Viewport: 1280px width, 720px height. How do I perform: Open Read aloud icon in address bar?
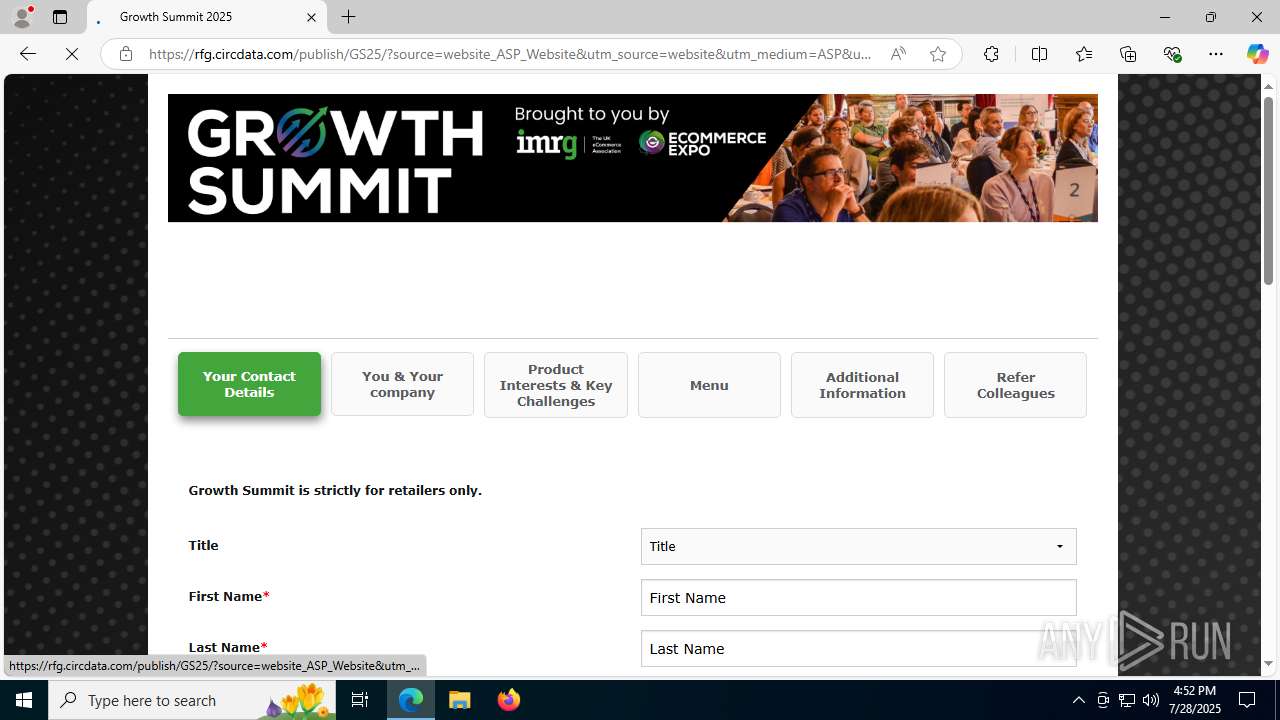pyautogui.click(x=898, y=54)
